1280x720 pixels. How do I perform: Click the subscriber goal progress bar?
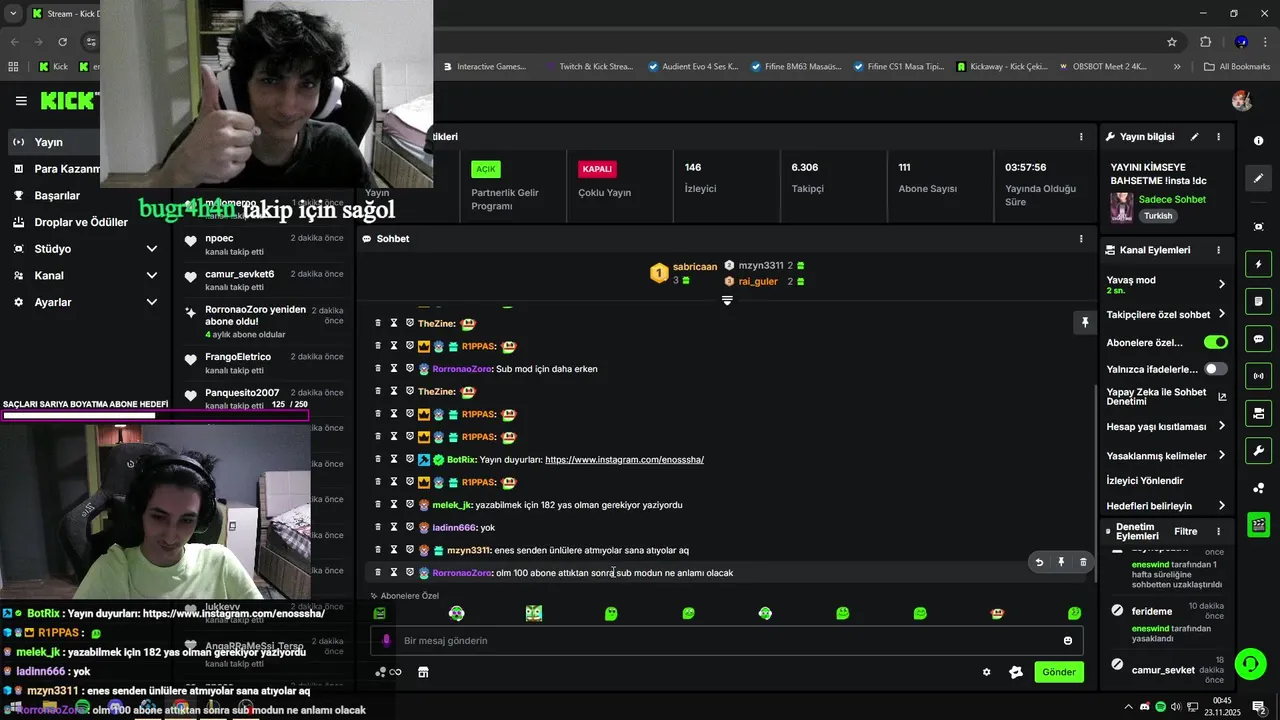[x=155, y=416]
